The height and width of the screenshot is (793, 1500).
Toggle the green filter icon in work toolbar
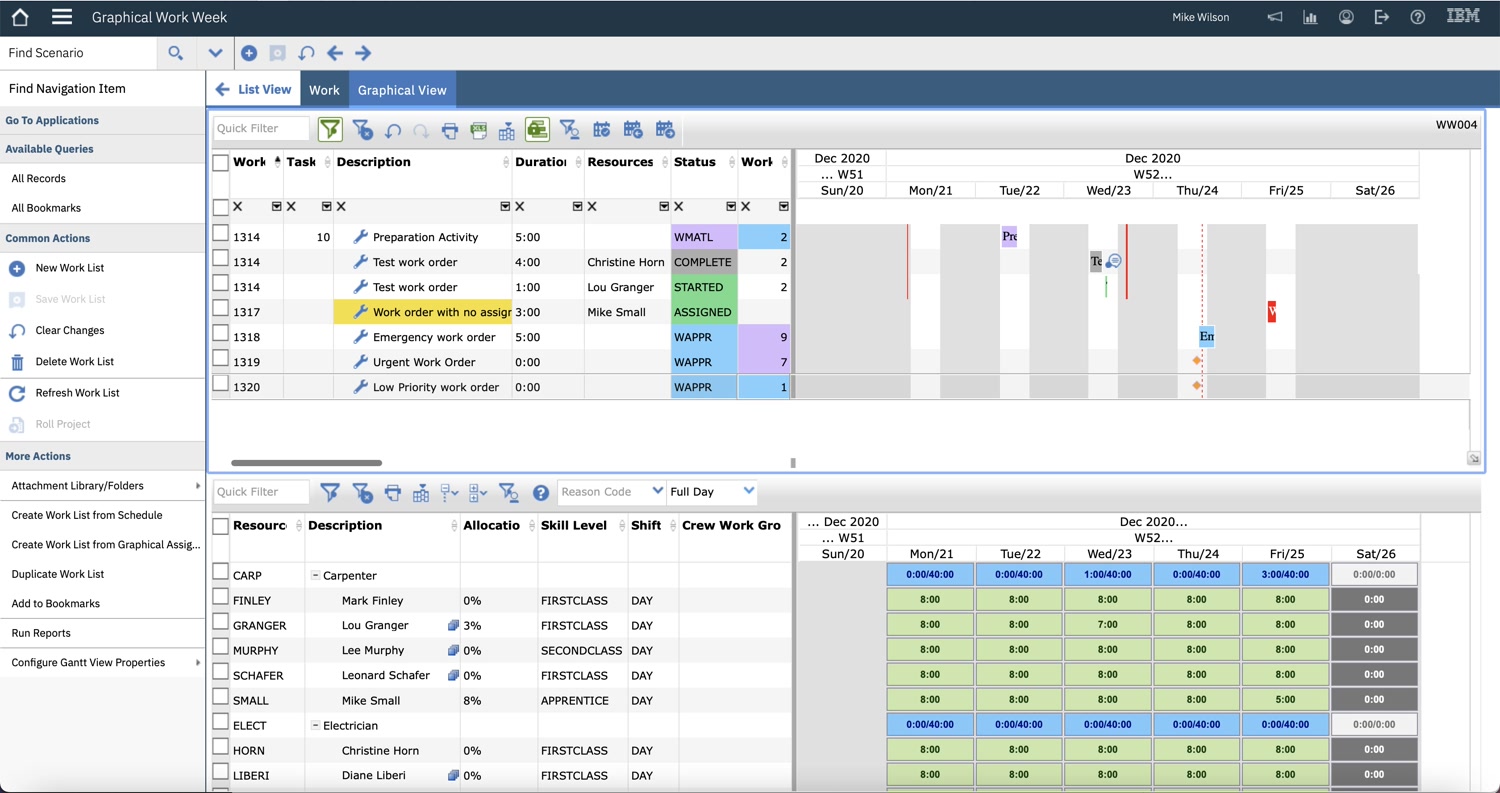pos(330,129)
